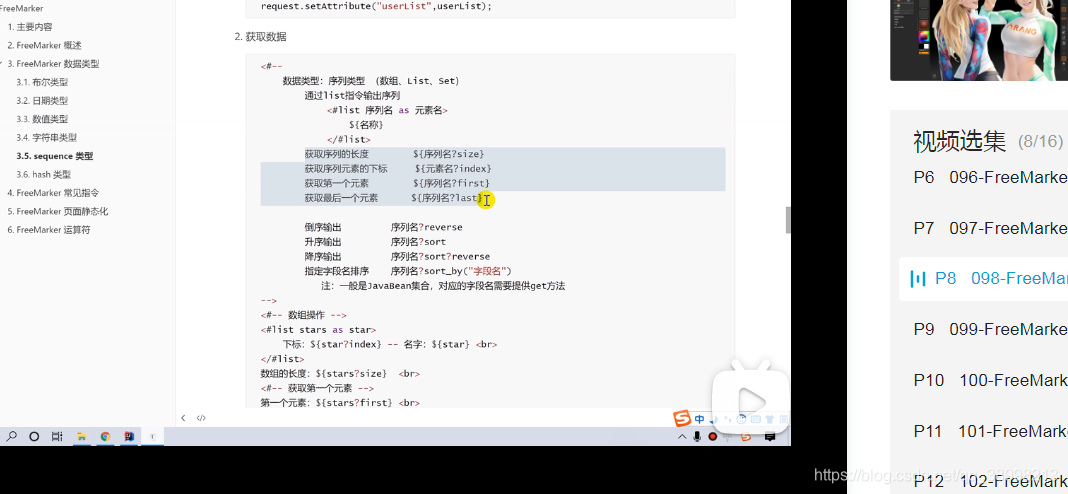This screenshot has width=1068, height=494.
Task: Select current episode P8 098-FreeMarker
Action: pos(984,279)
